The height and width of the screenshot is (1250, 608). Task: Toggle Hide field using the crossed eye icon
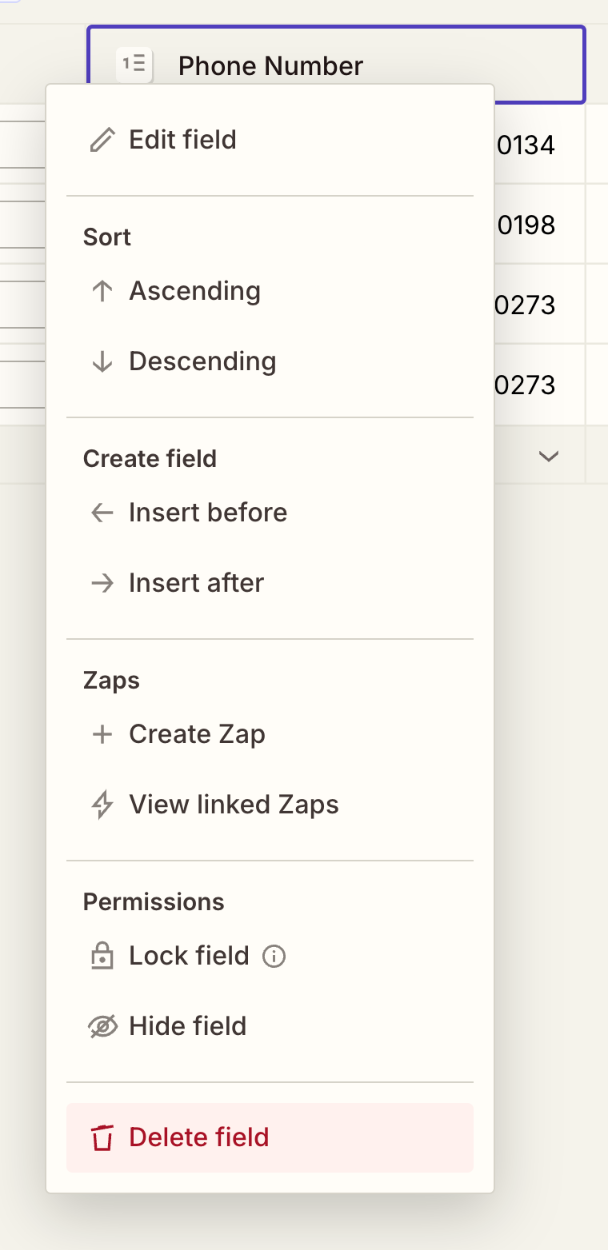[x=101, y=1025]
